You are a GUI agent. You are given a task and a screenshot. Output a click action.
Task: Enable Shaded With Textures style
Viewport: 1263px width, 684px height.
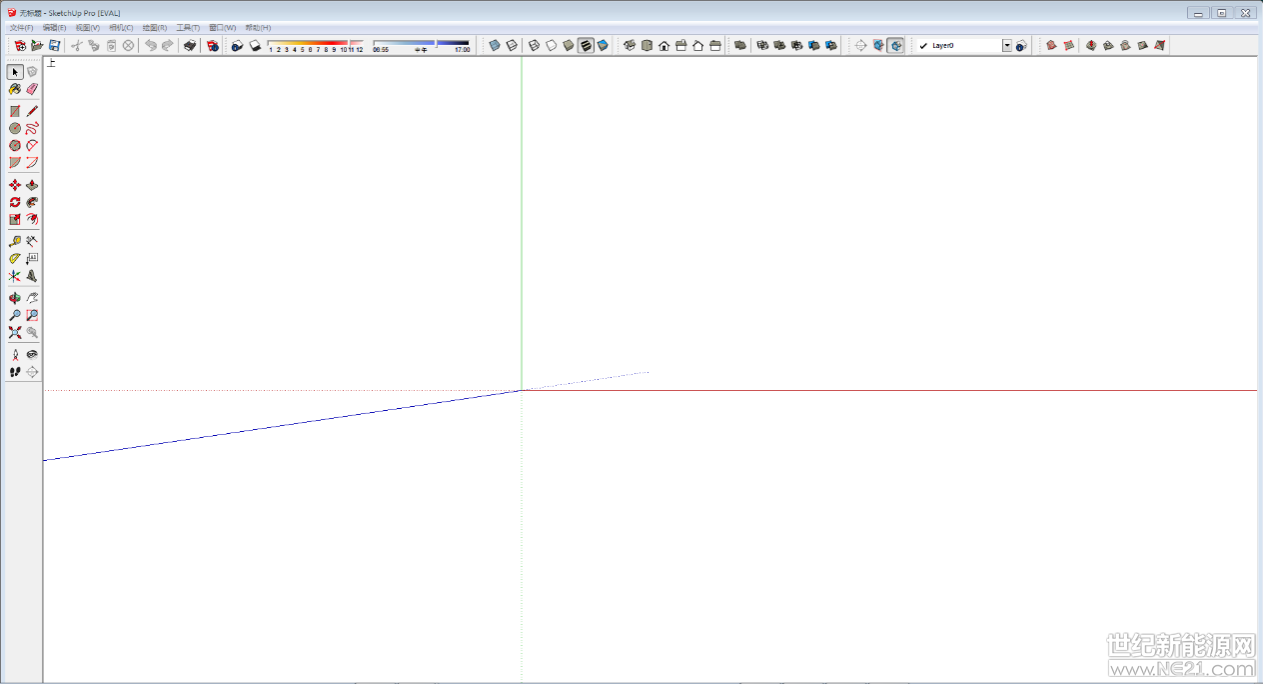[x=585, y=45]
